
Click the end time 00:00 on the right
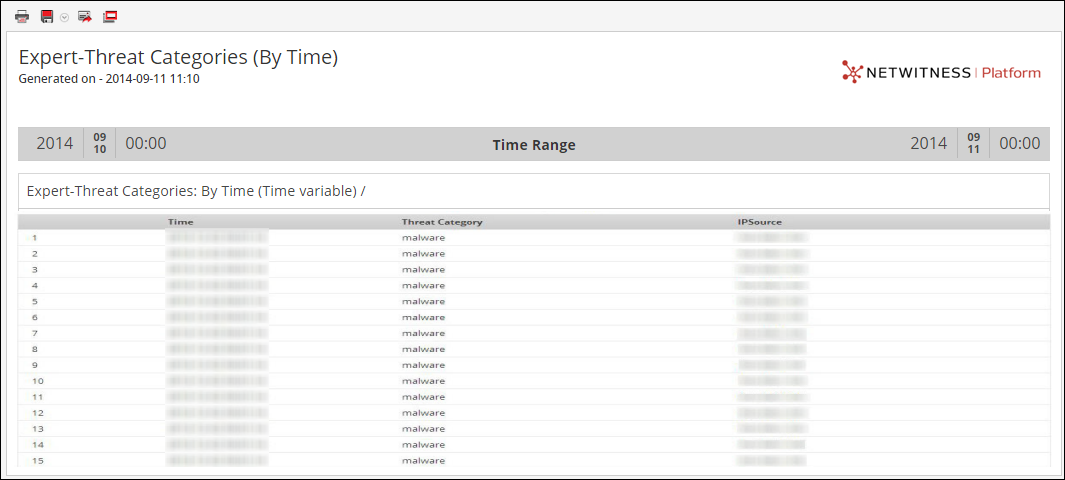pyautogui.click(x=1019, y=143)
